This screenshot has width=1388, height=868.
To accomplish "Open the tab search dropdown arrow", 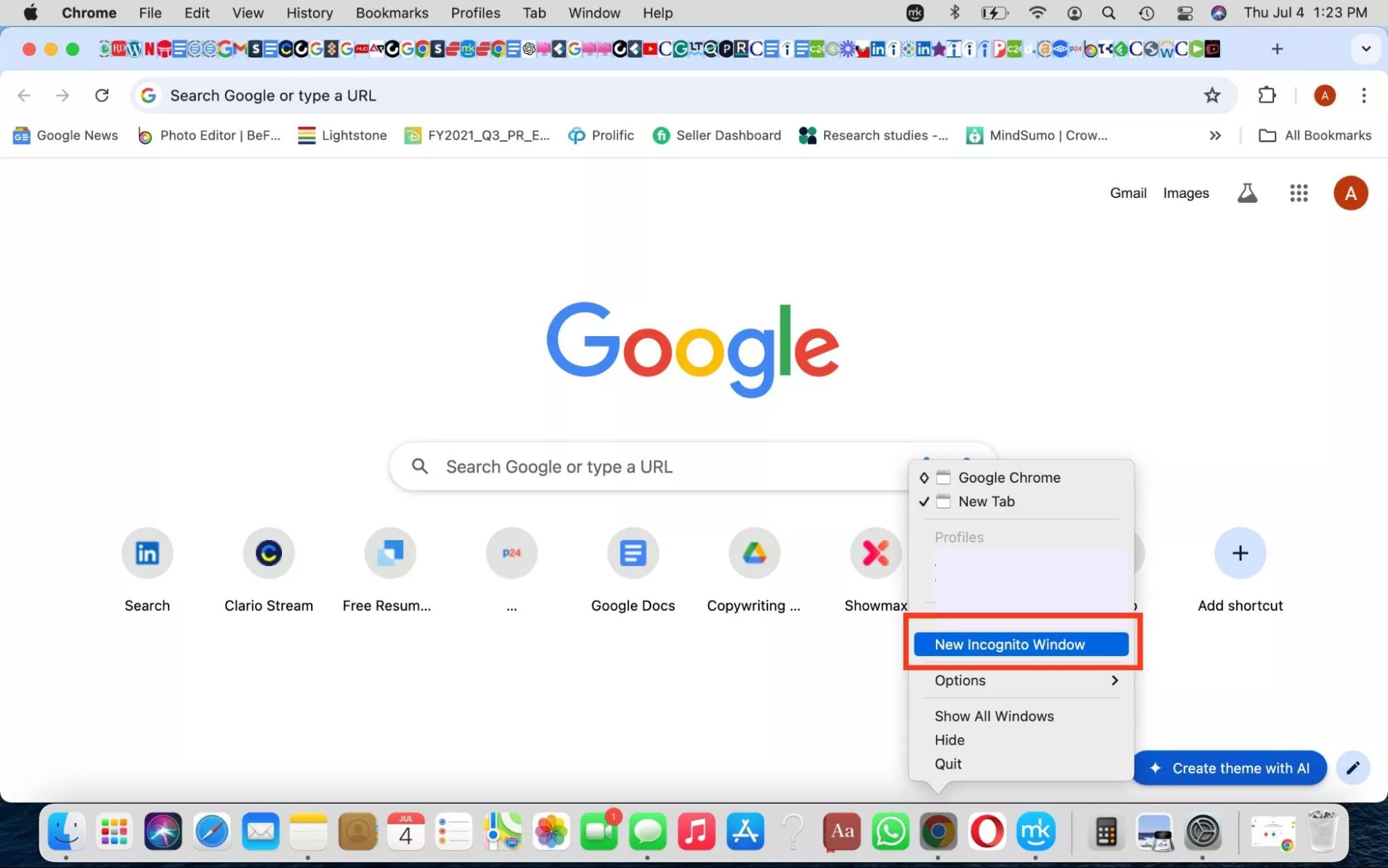I will click(x=1365, y=49).
